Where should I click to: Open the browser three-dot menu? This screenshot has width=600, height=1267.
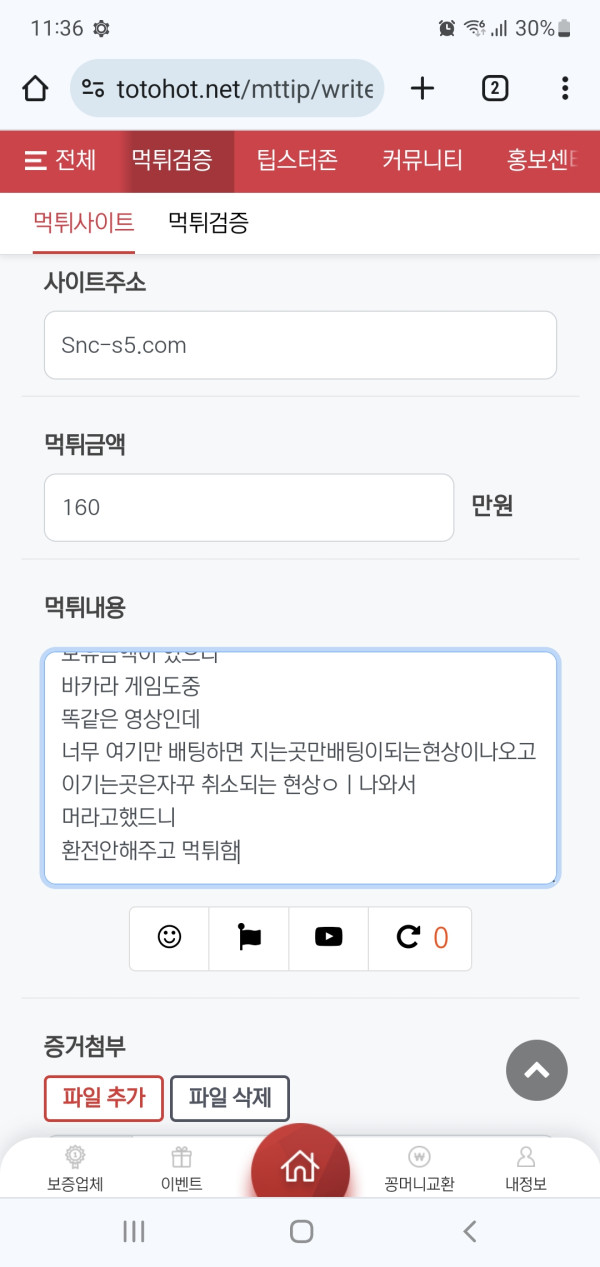pyautogui.click(x=565, y=88)
